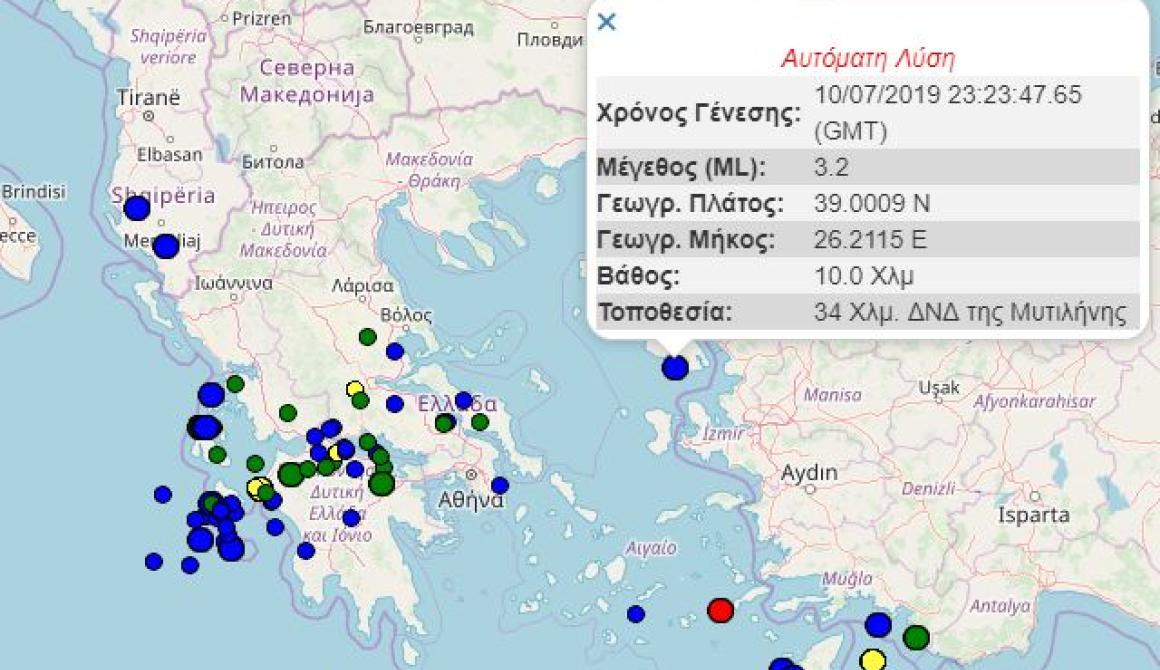The width and height of the screenshot is (1160, 670).
Task: Select the Λάρισα city label
Action: [x=362, y=285]
